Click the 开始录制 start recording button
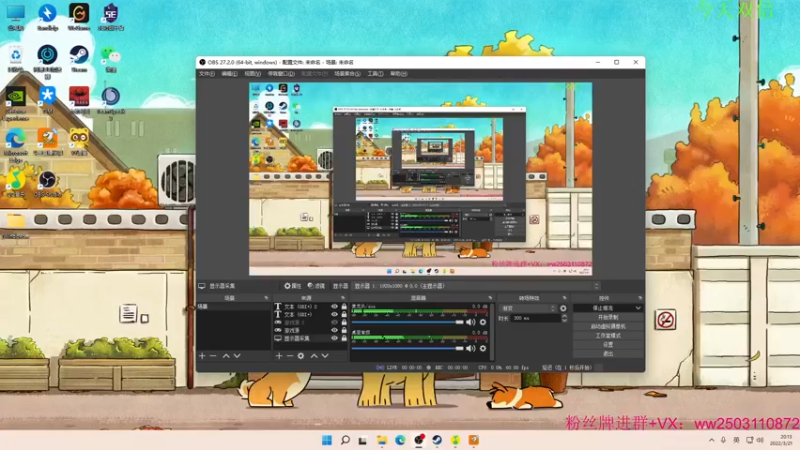Screen dimensions: 800x450 pyautogui.click(x=608, y=317)
